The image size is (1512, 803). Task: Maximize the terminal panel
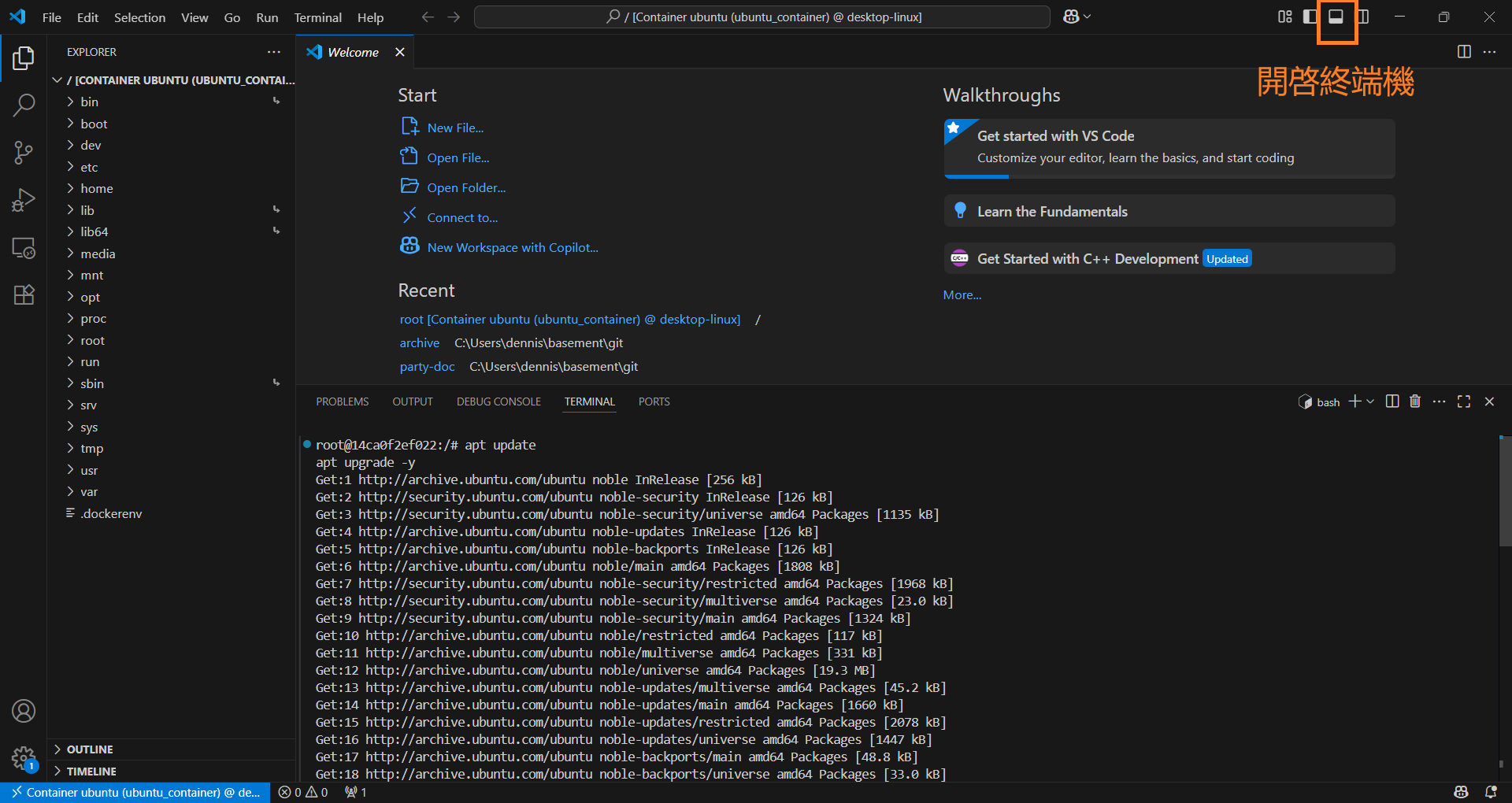[x=1463, y=401]
